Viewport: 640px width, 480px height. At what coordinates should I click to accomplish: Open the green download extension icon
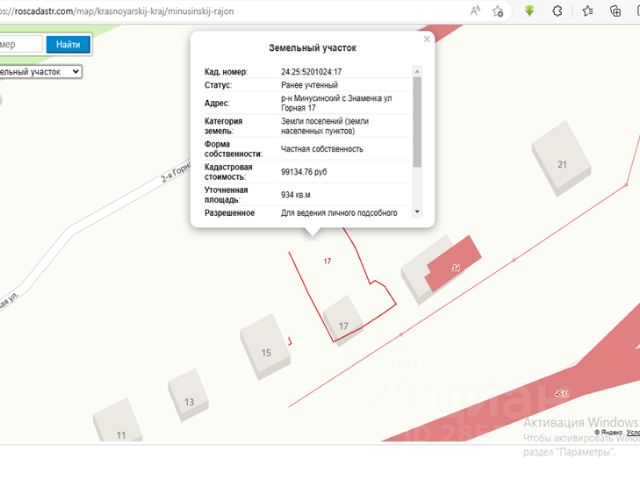[530, 11]
